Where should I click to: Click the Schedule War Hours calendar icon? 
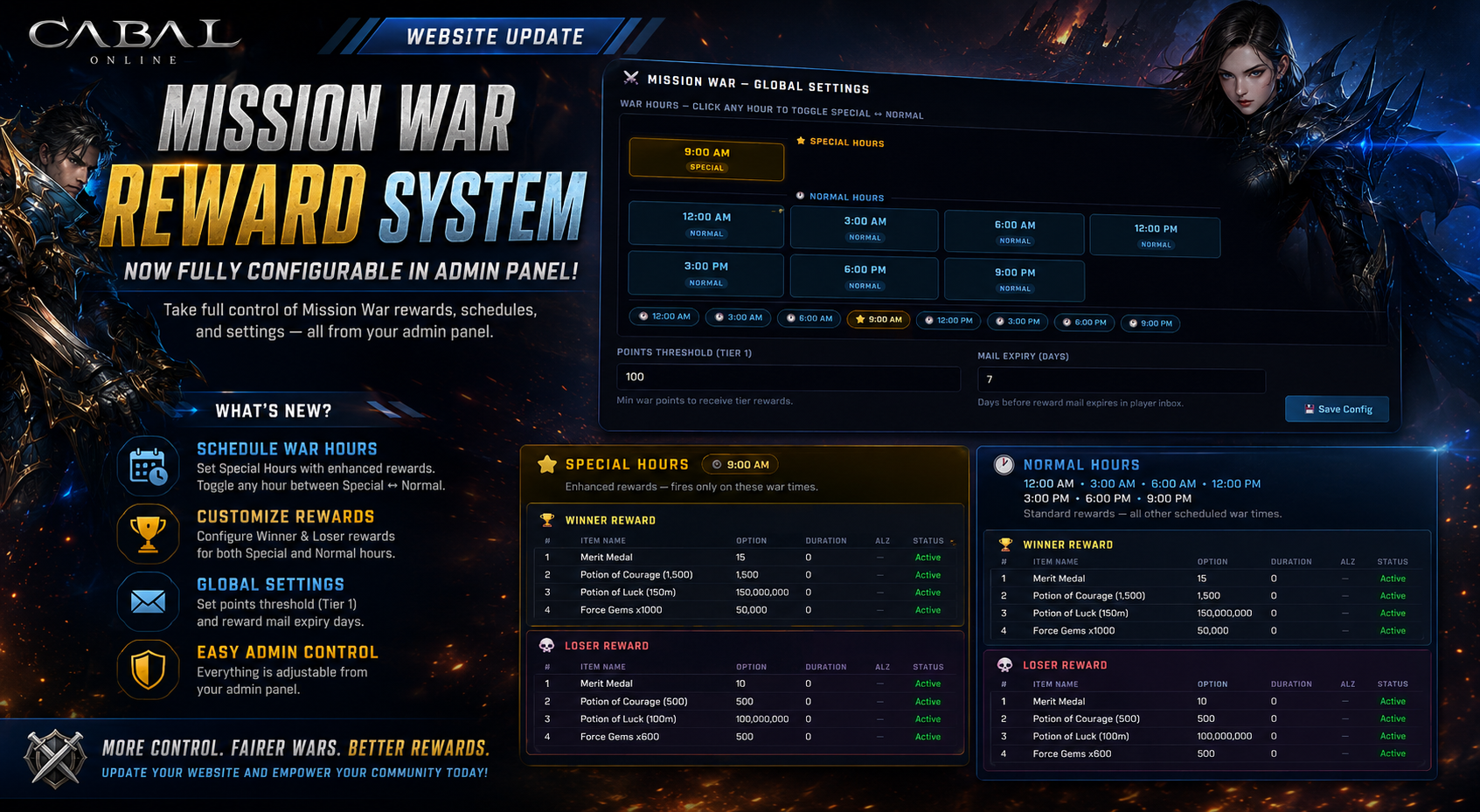(148, 467)
